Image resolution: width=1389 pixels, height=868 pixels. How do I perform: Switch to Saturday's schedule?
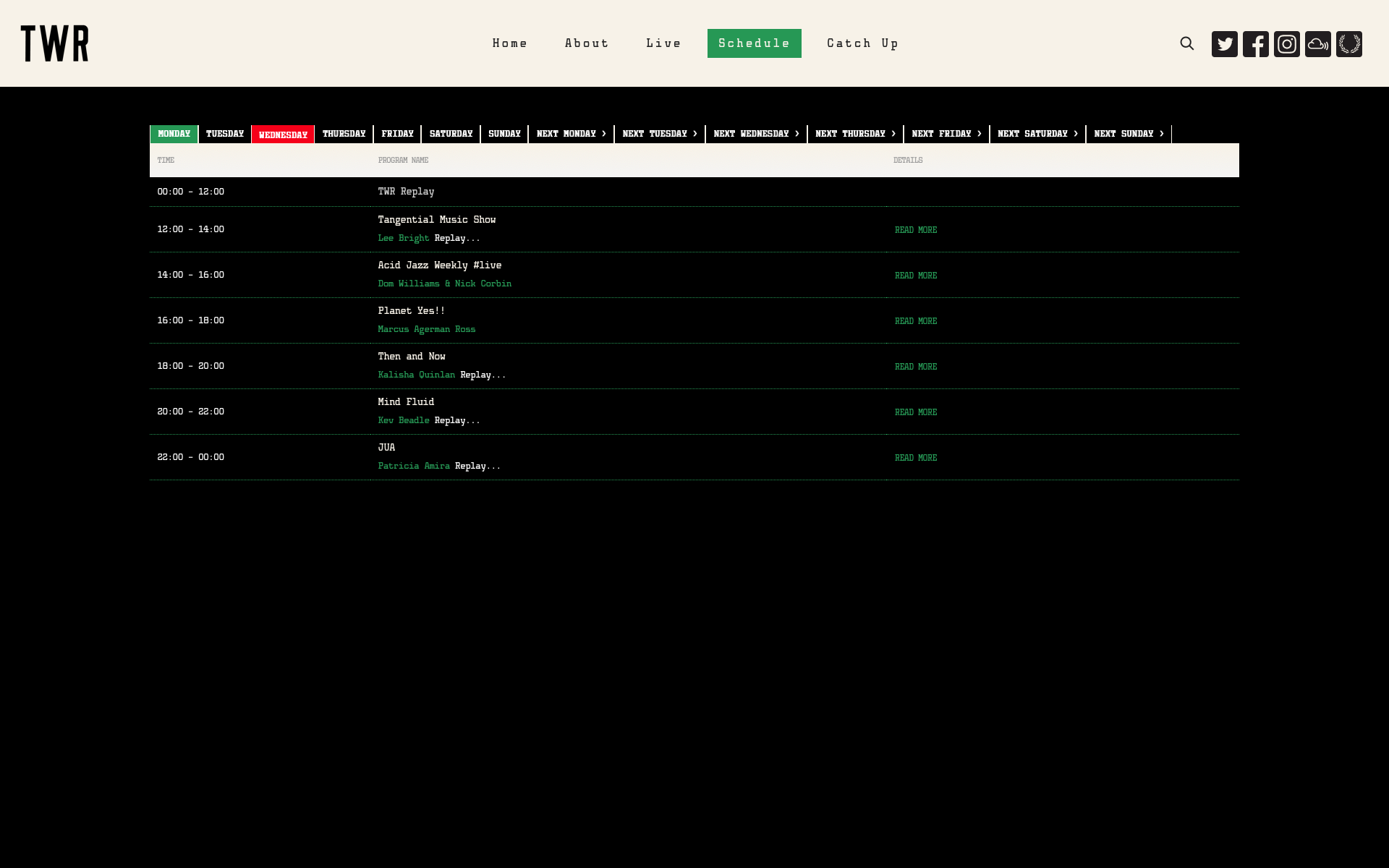451,134
